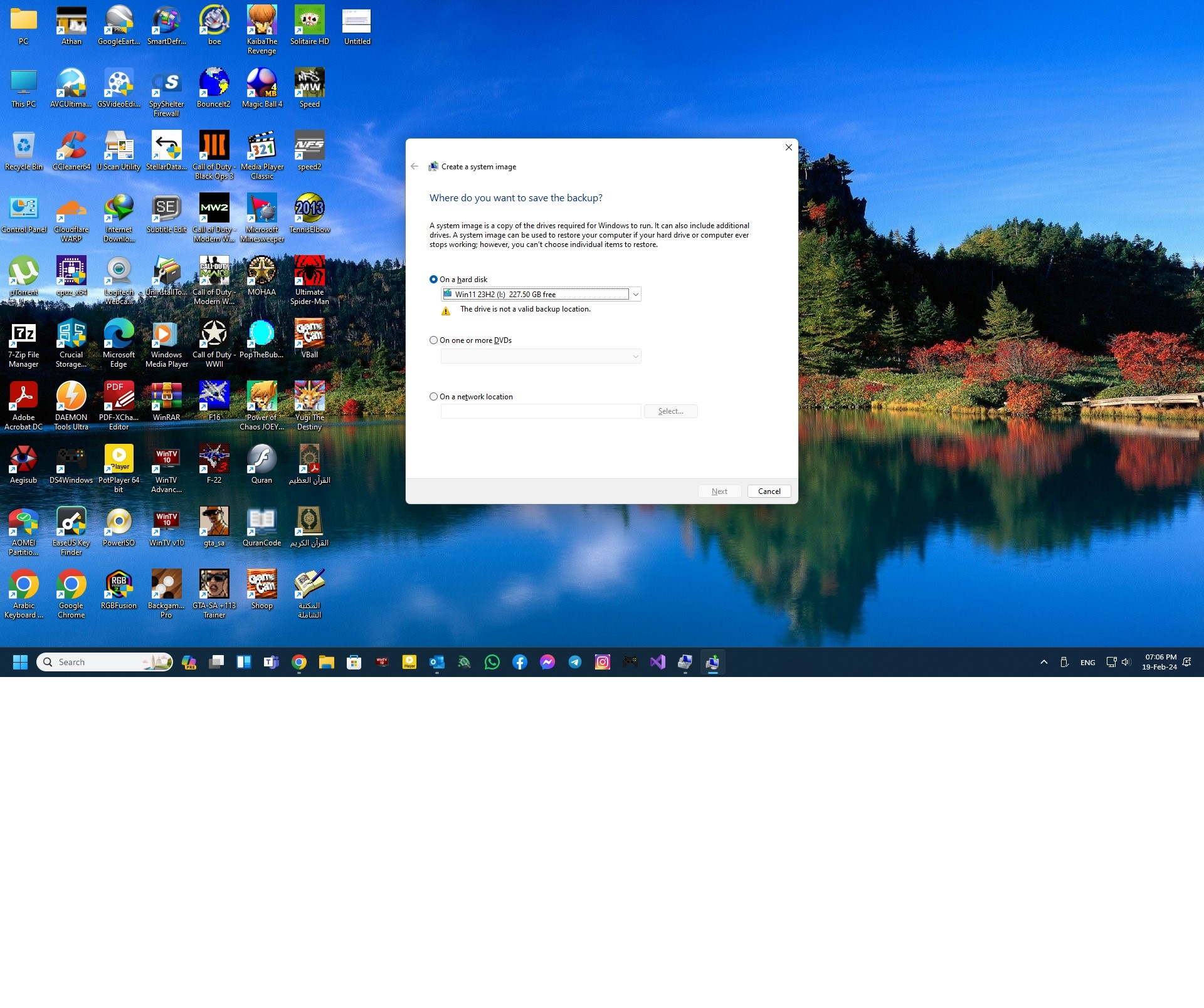Open Telegram from the taskbar
This screenshot has height=1008, width=1204.
(575, 662)
